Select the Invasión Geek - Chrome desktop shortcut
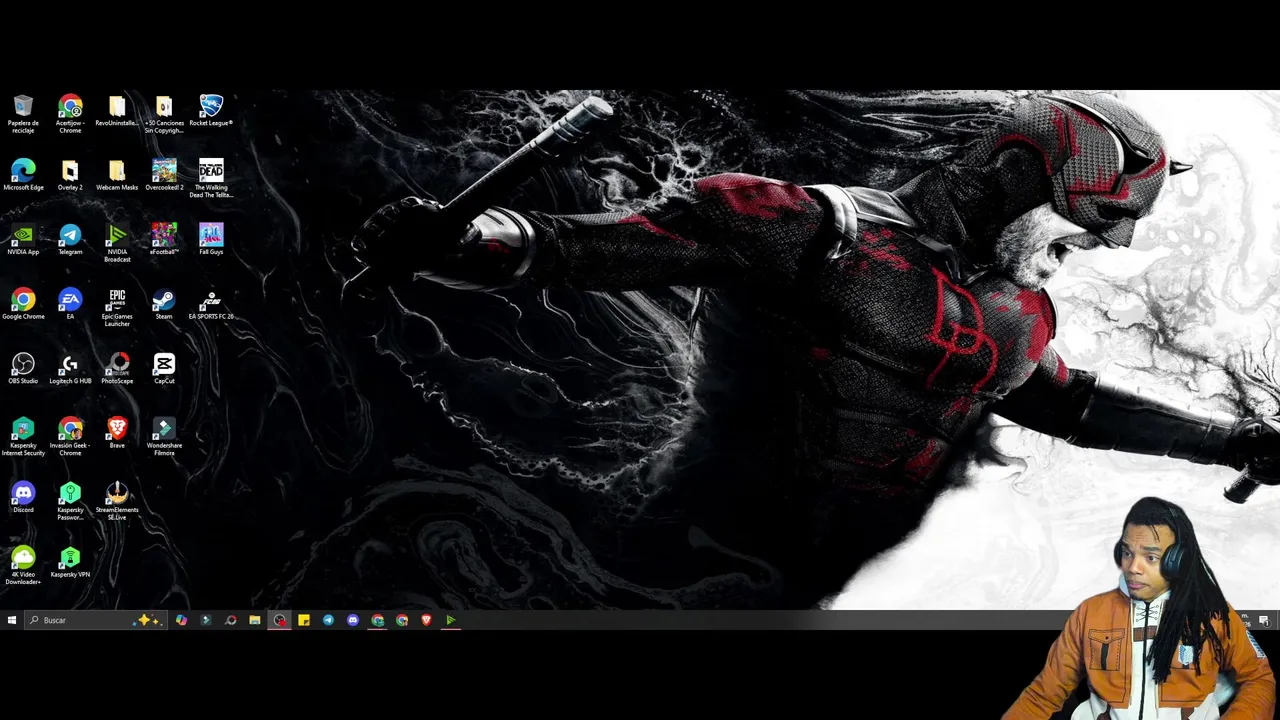Viewport: 1280px width, 720px height. (70, 437)
